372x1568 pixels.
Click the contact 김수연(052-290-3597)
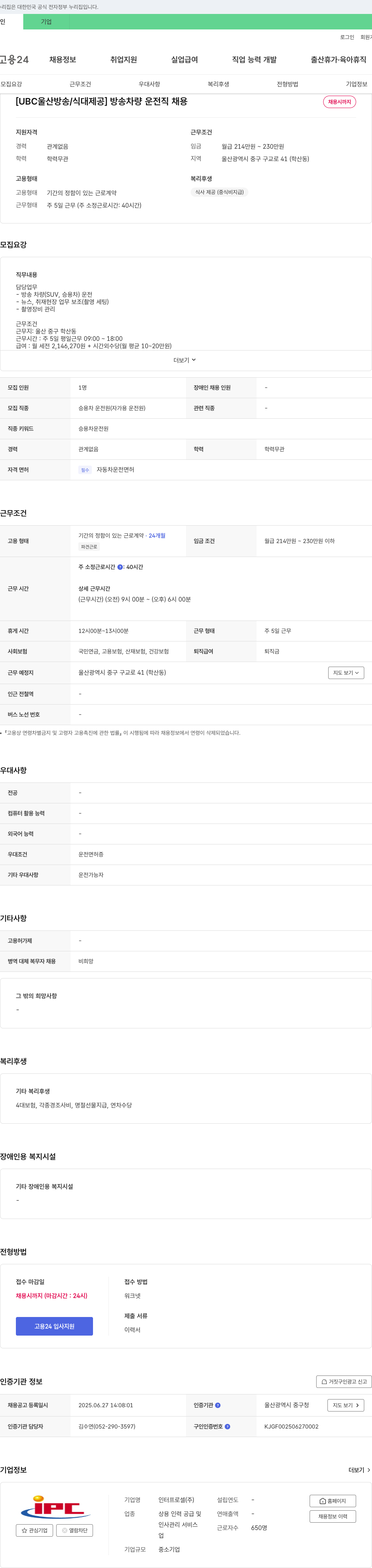107,1426
